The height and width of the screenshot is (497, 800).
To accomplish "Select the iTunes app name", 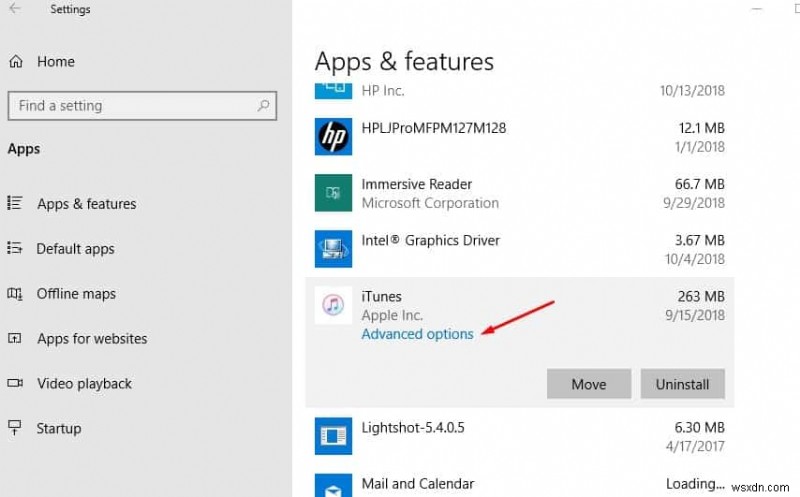I will point(381,296).
